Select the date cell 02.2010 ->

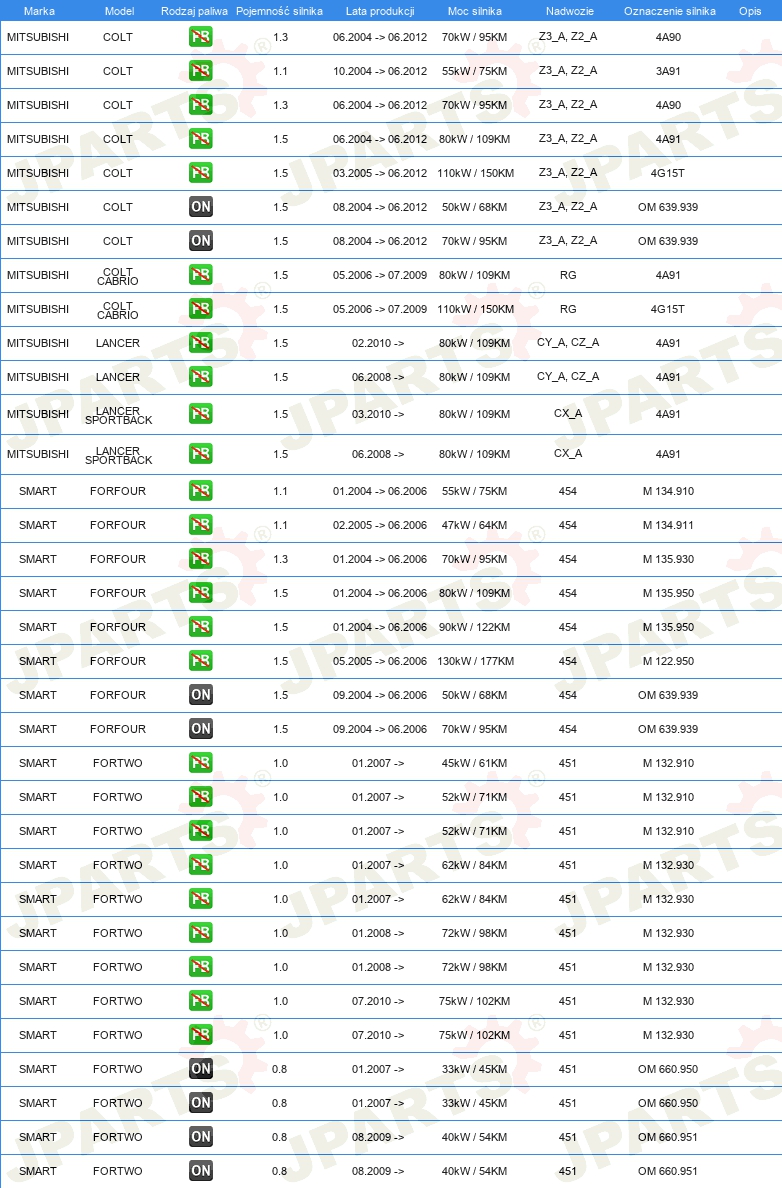click(378, 343)
